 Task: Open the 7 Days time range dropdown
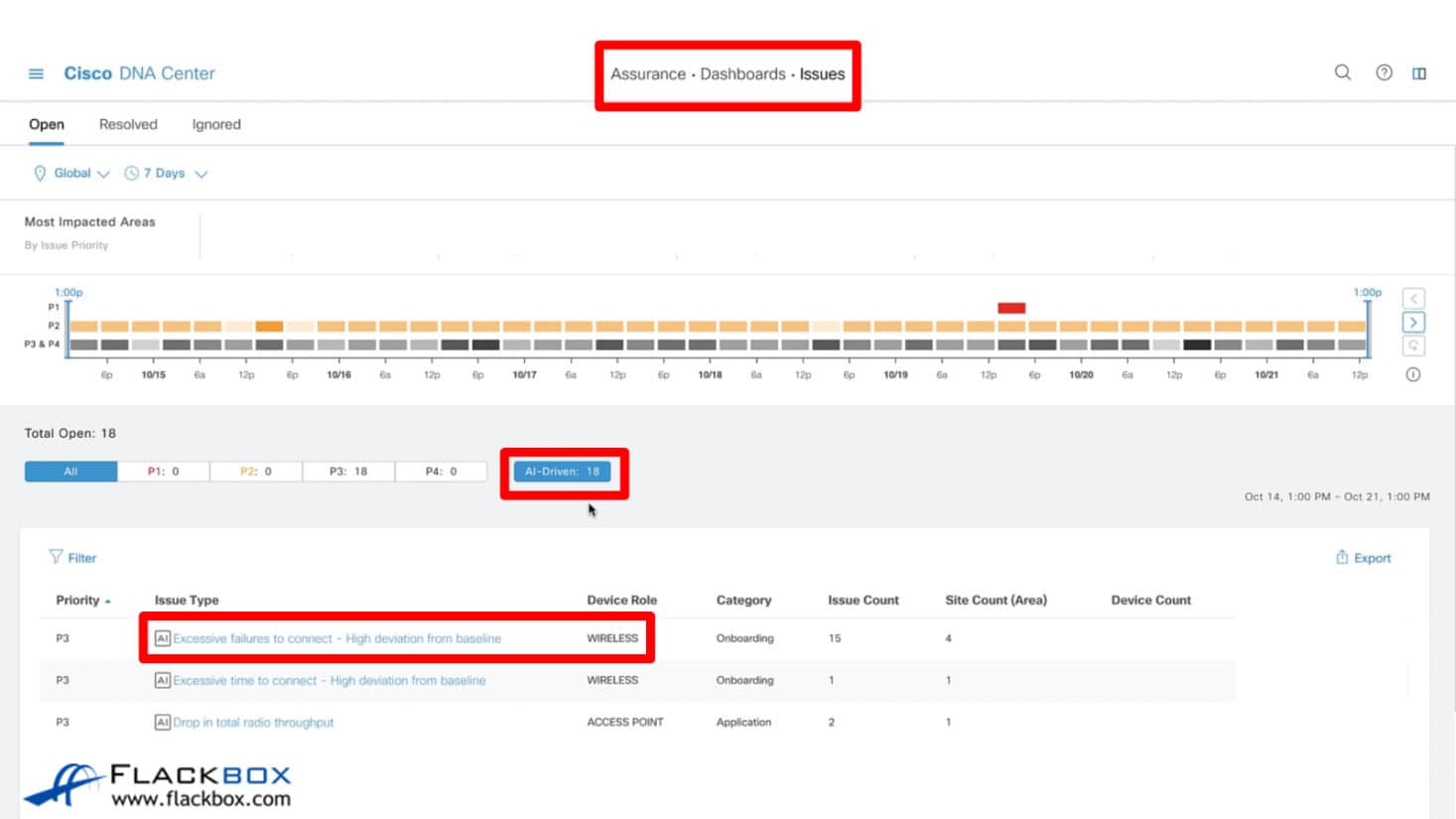167,174
